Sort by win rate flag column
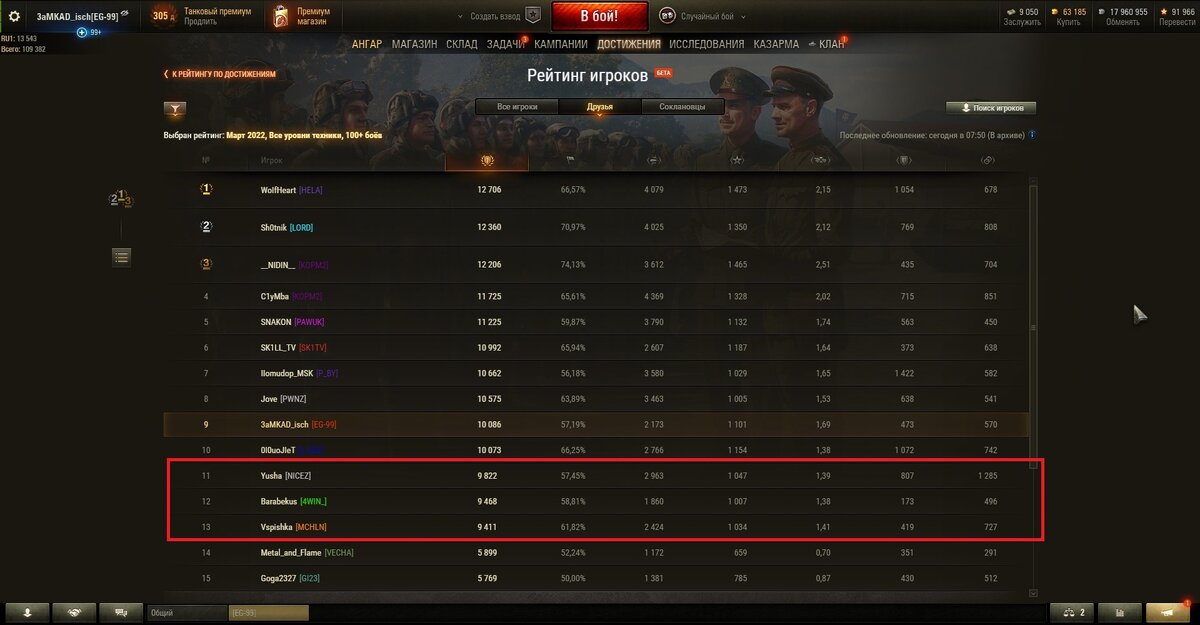Image resolution: width=1200 pixels, height=625 pixels. coord(569,160)
